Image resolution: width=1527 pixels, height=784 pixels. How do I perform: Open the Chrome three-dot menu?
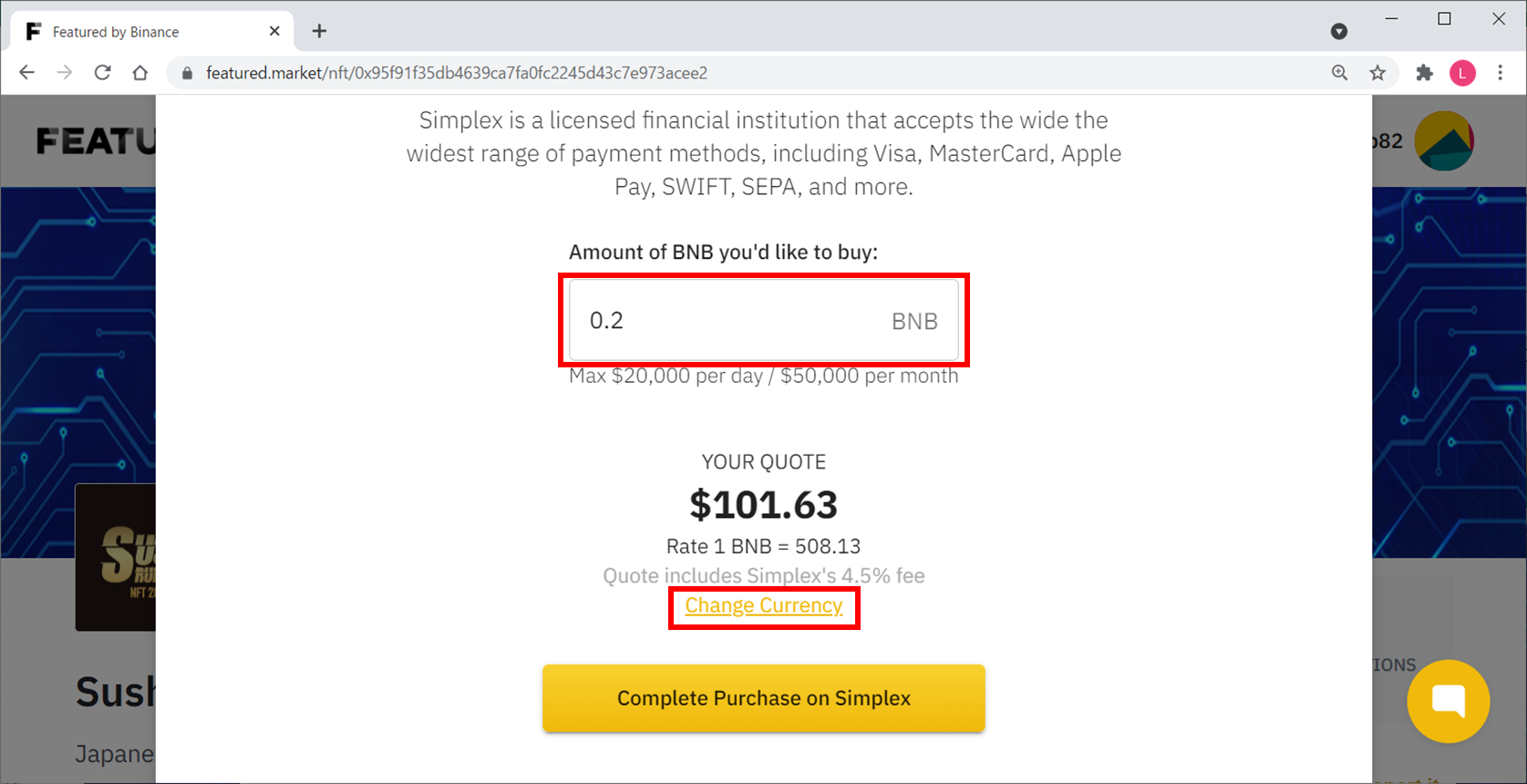[1501, 73]
